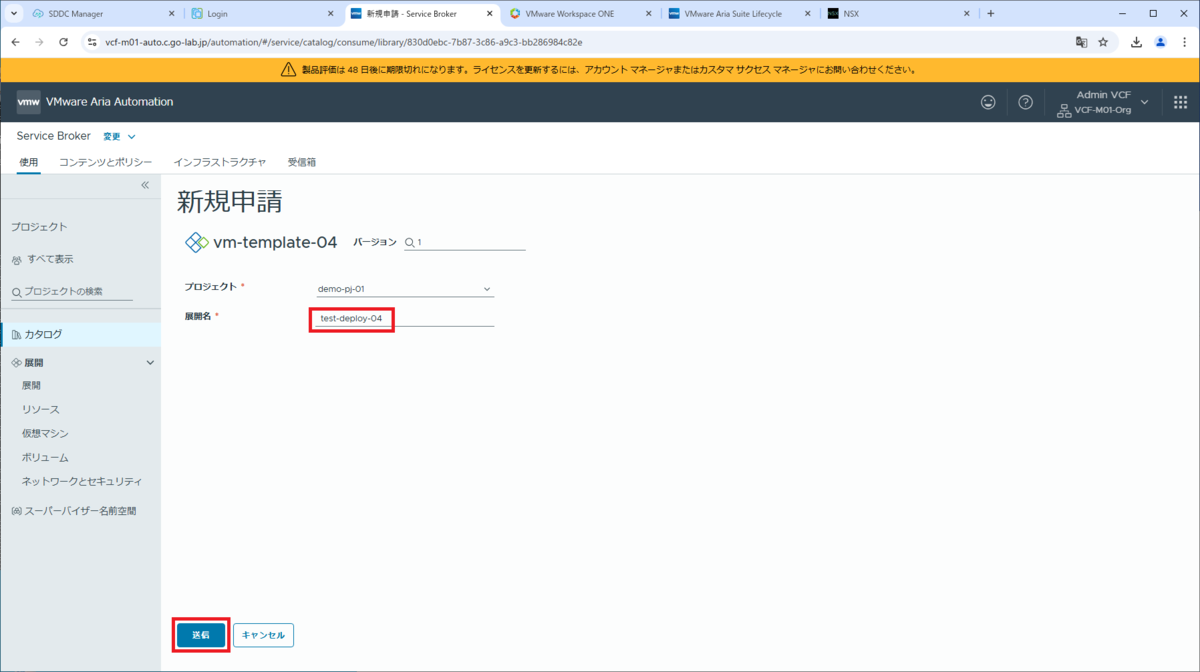
Task: Select リソース in the sidebar
Action: 41,409
